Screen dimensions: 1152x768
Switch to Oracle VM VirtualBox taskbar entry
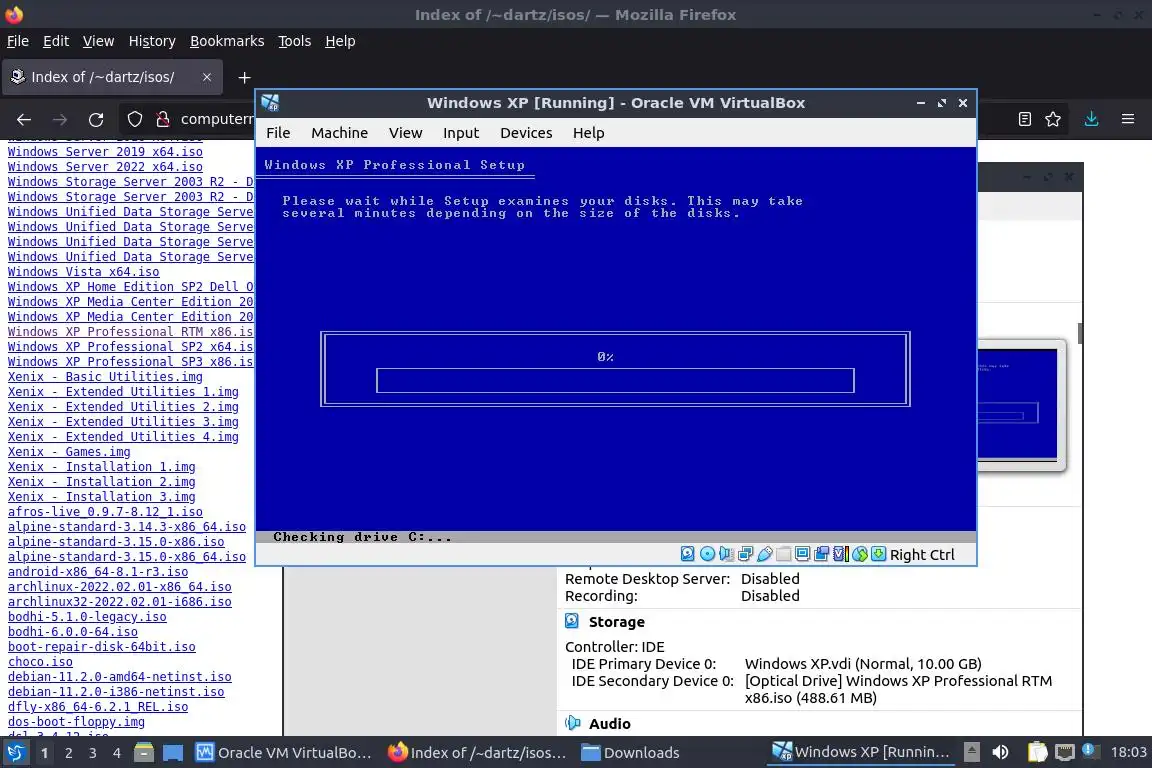[284, 753]
